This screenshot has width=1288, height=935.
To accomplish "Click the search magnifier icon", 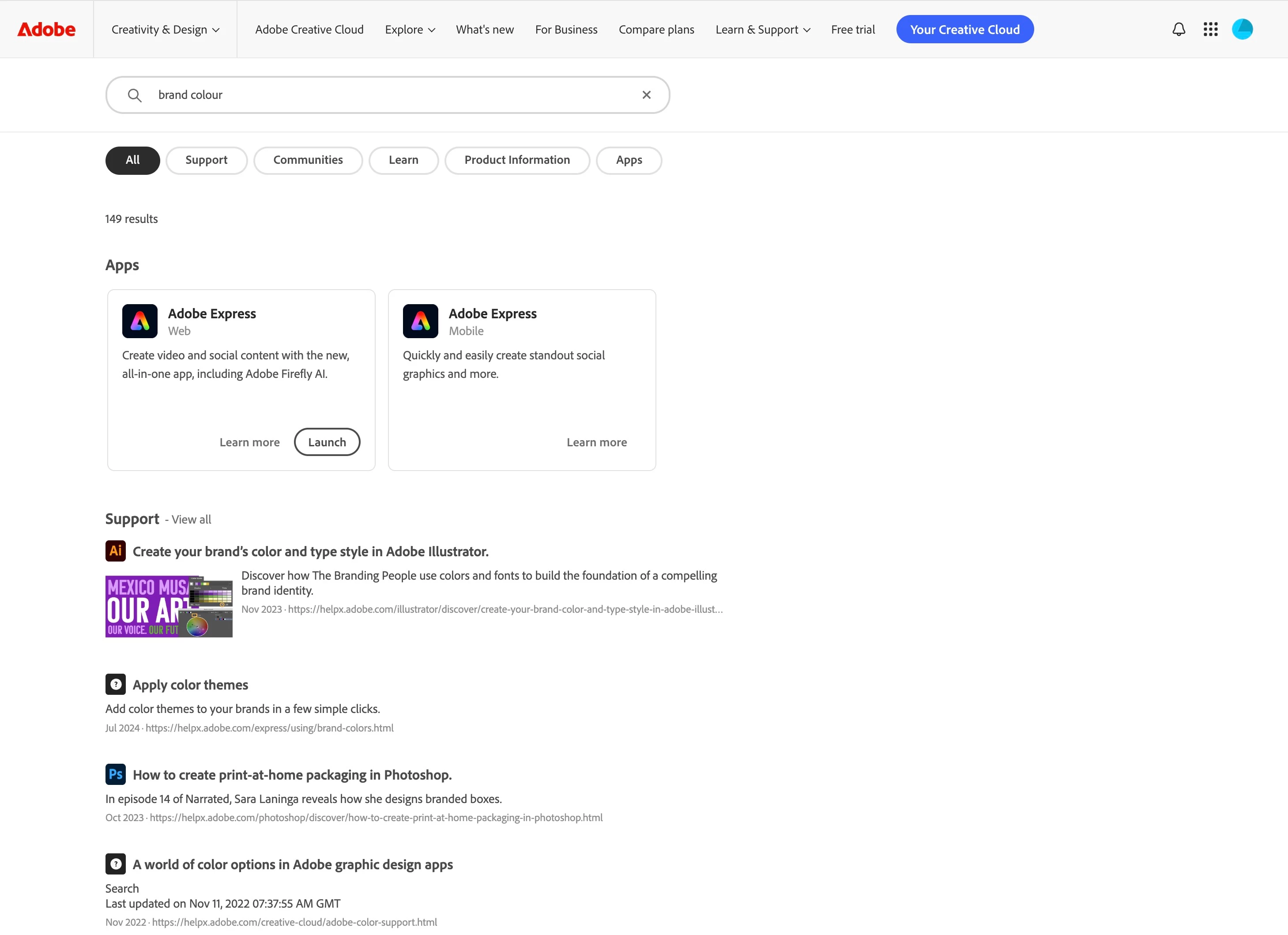I will click(x=135, y=95).
